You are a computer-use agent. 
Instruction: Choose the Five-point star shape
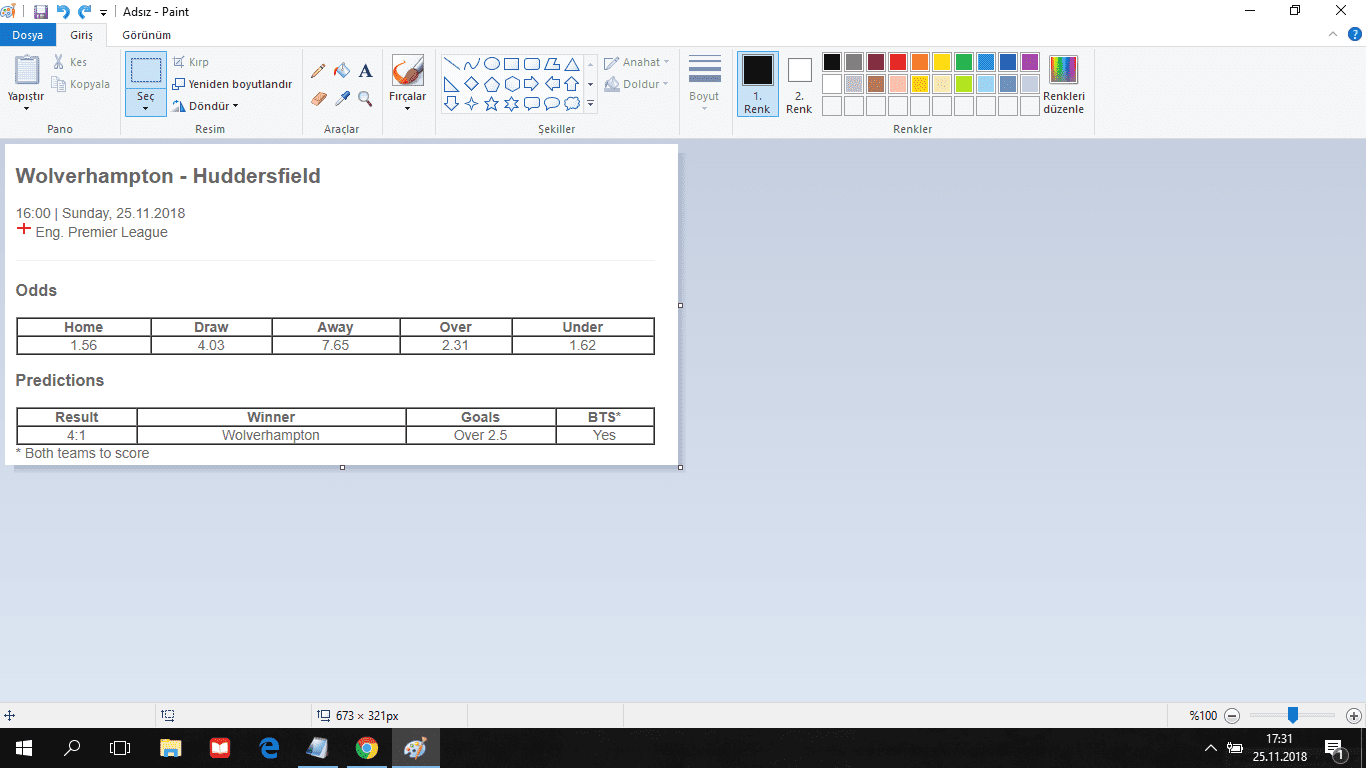[492, 104]
